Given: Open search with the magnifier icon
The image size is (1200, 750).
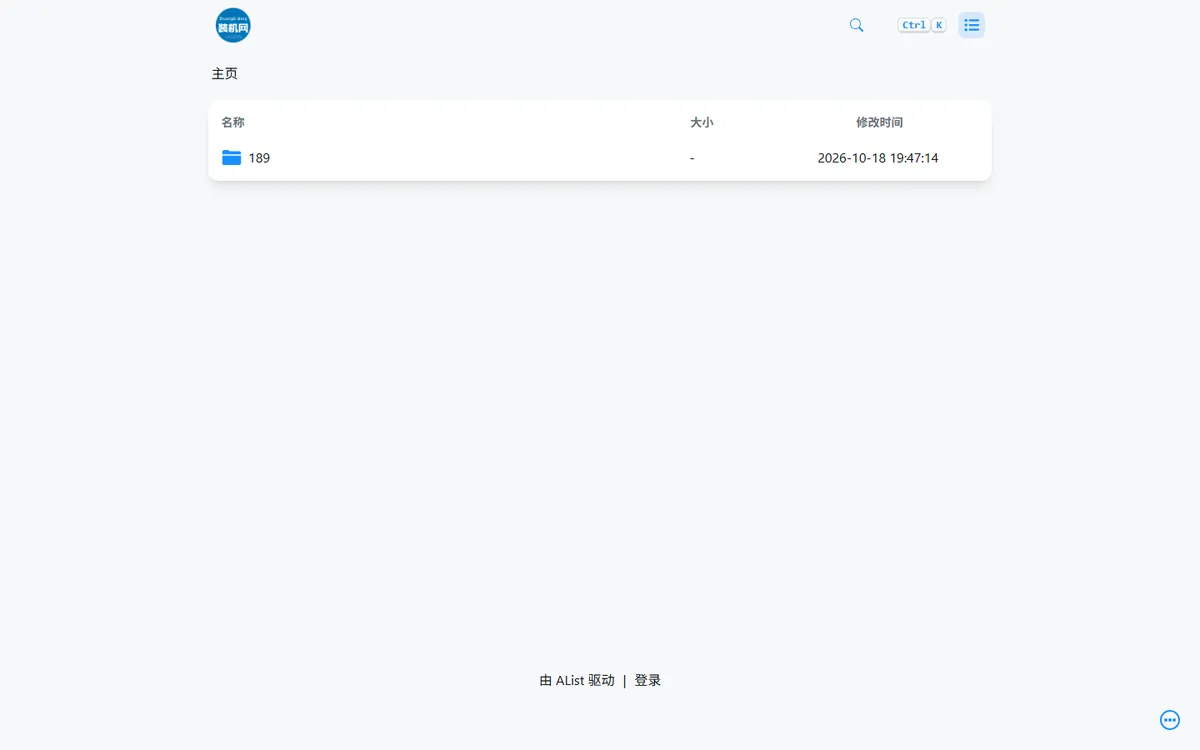Looking at the screenshot, I should [x=856, y=25].
